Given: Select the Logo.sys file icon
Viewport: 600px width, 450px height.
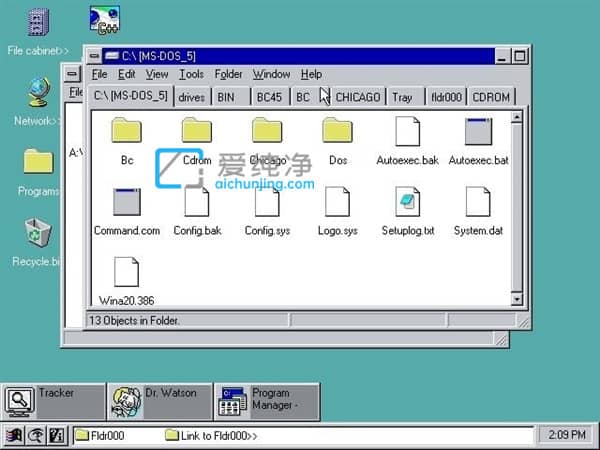Looking at the screenshot, I should pos(337,202).
